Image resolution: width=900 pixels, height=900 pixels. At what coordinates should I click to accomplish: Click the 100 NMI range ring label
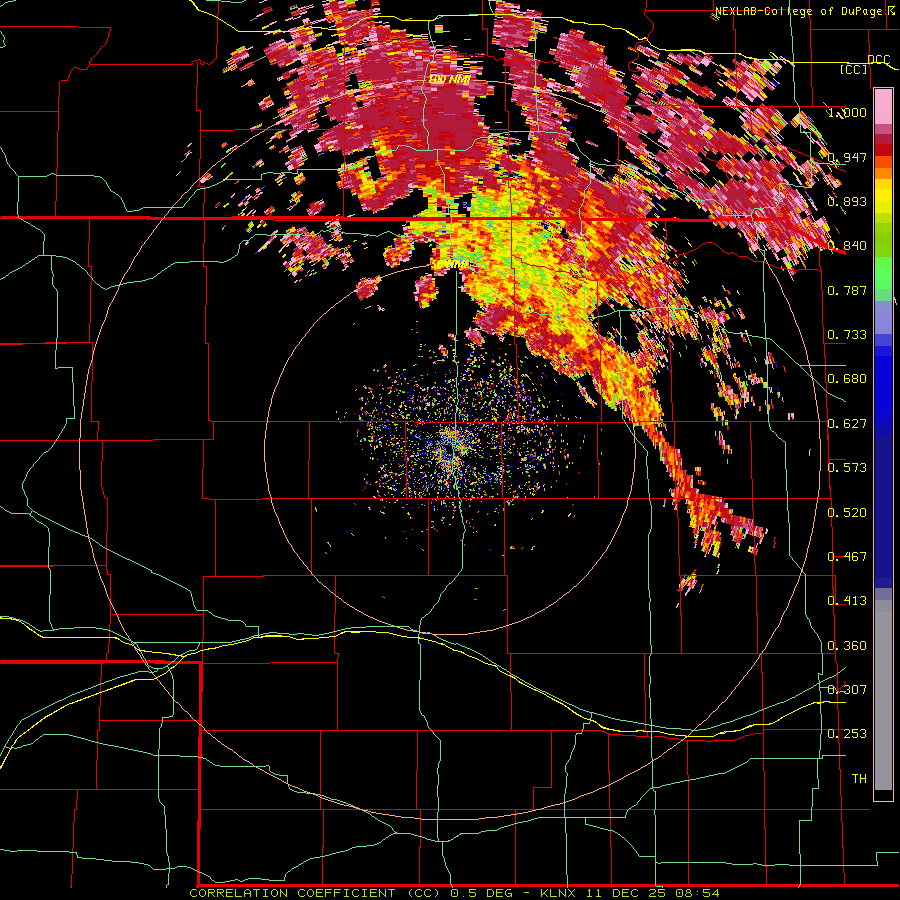449,79
